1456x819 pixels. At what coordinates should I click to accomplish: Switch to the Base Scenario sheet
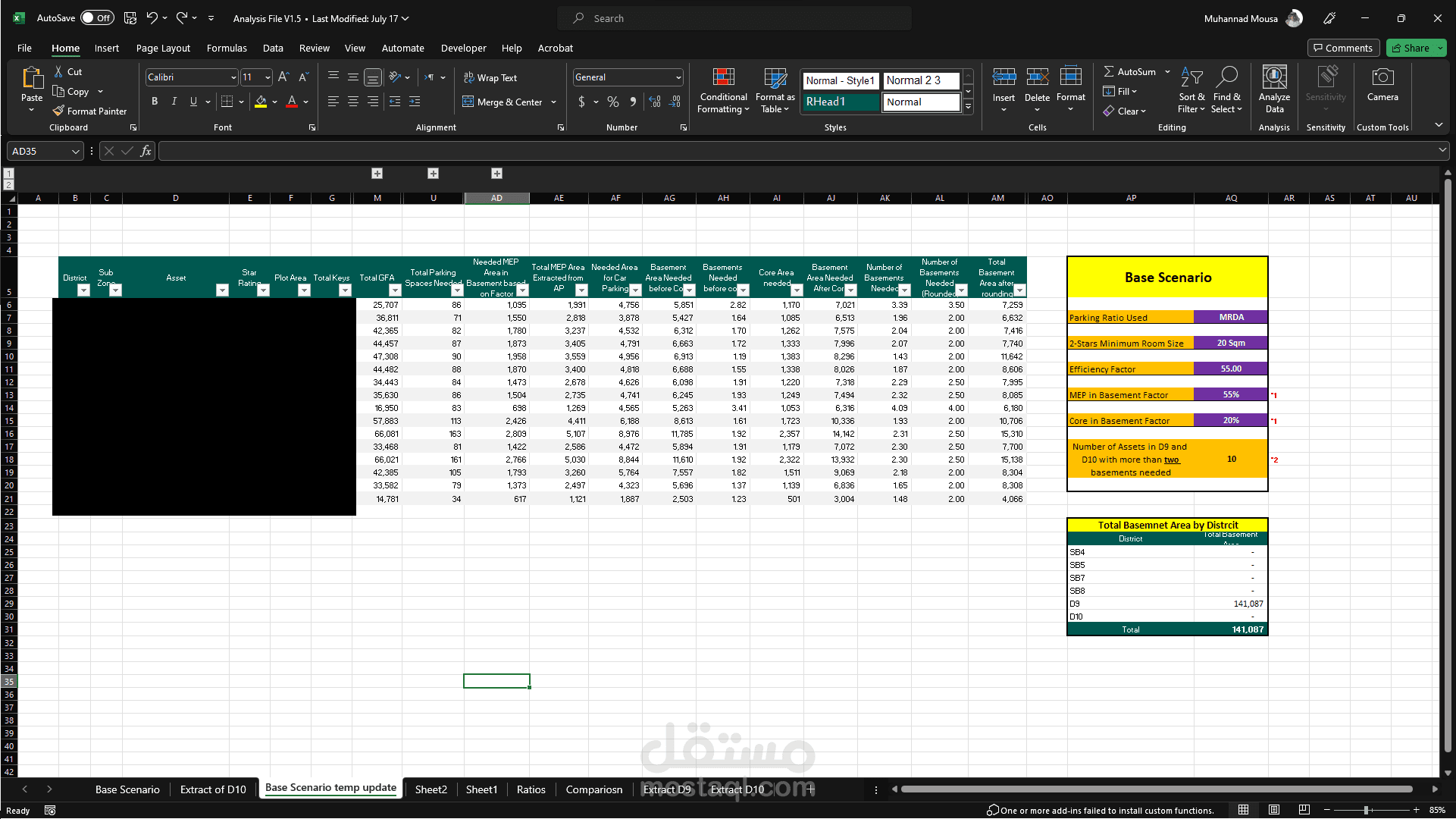pos(127,789)
